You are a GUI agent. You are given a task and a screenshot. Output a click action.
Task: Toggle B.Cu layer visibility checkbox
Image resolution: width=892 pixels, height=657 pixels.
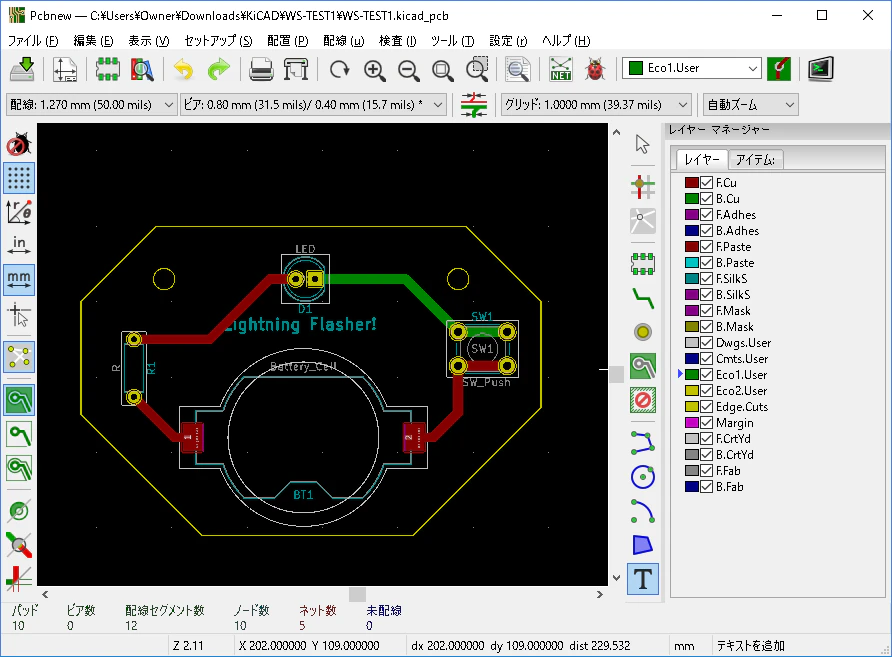(707, 199)
